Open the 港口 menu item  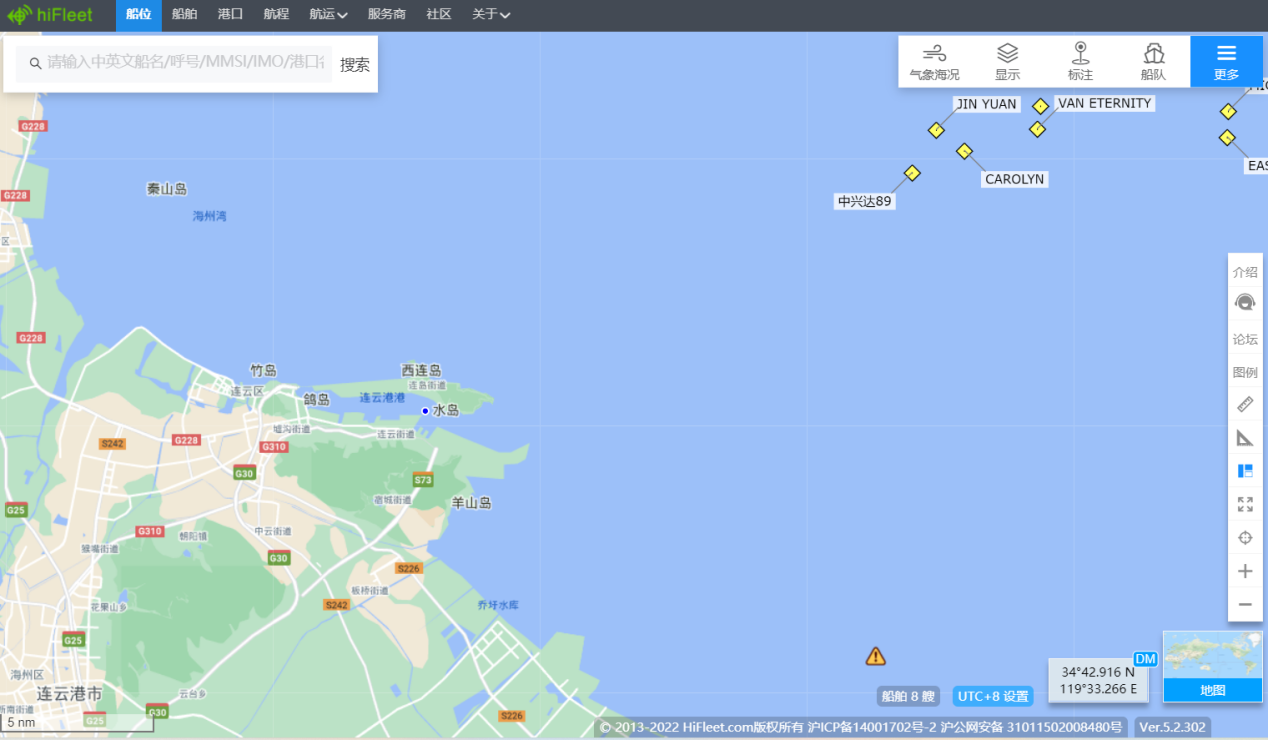[231, 15]
